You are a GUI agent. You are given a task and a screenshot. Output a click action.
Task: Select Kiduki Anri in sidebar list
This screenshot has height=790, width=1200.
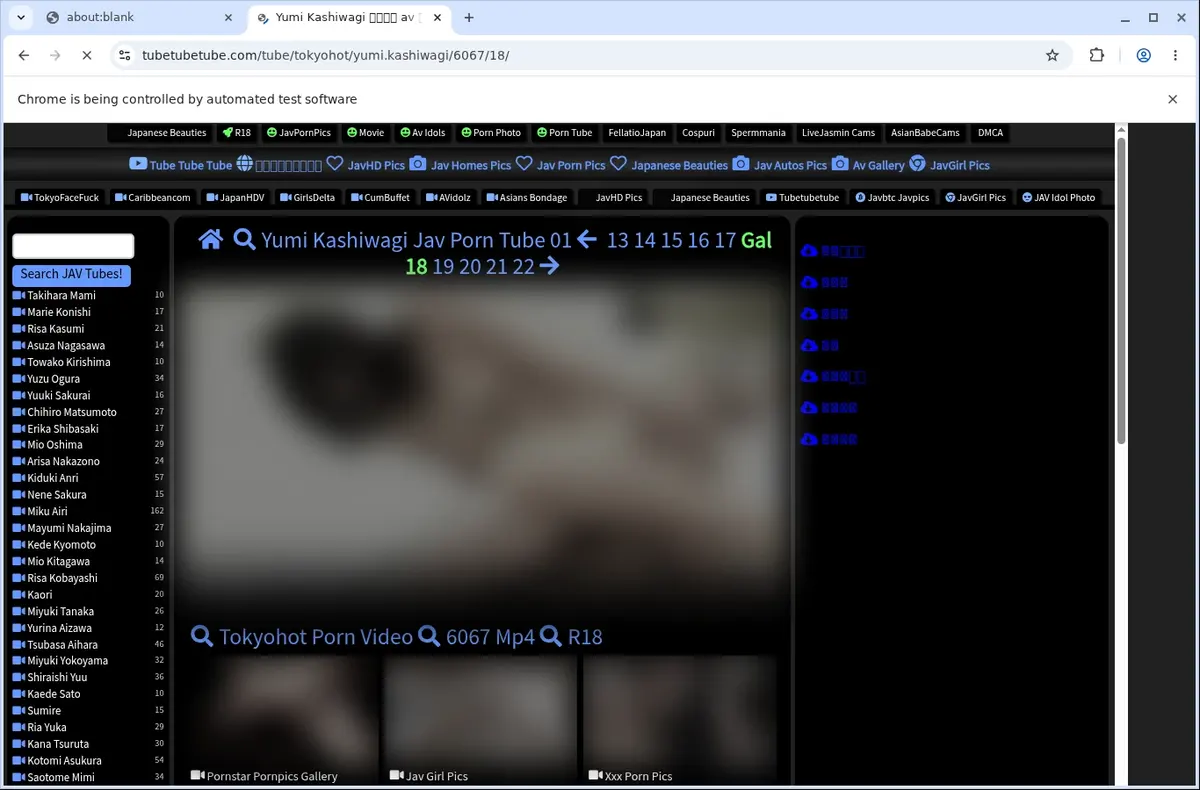click(55, 478)
